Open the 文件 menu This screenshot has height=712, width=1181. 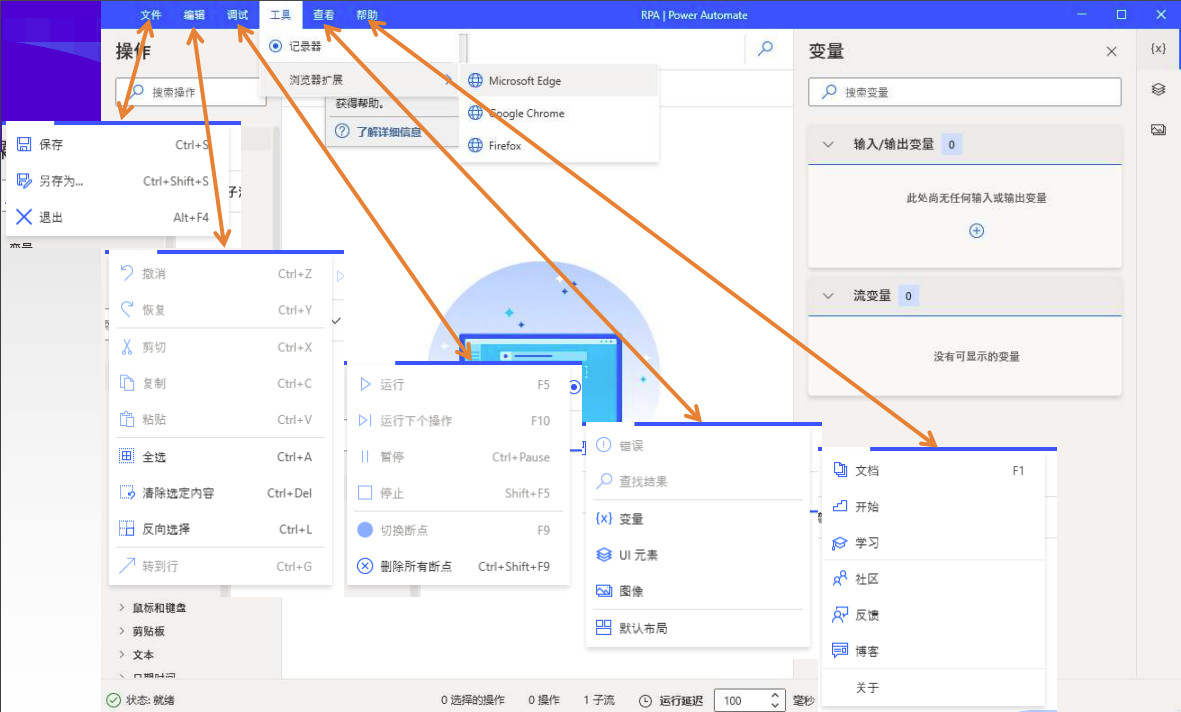[151, 15]
